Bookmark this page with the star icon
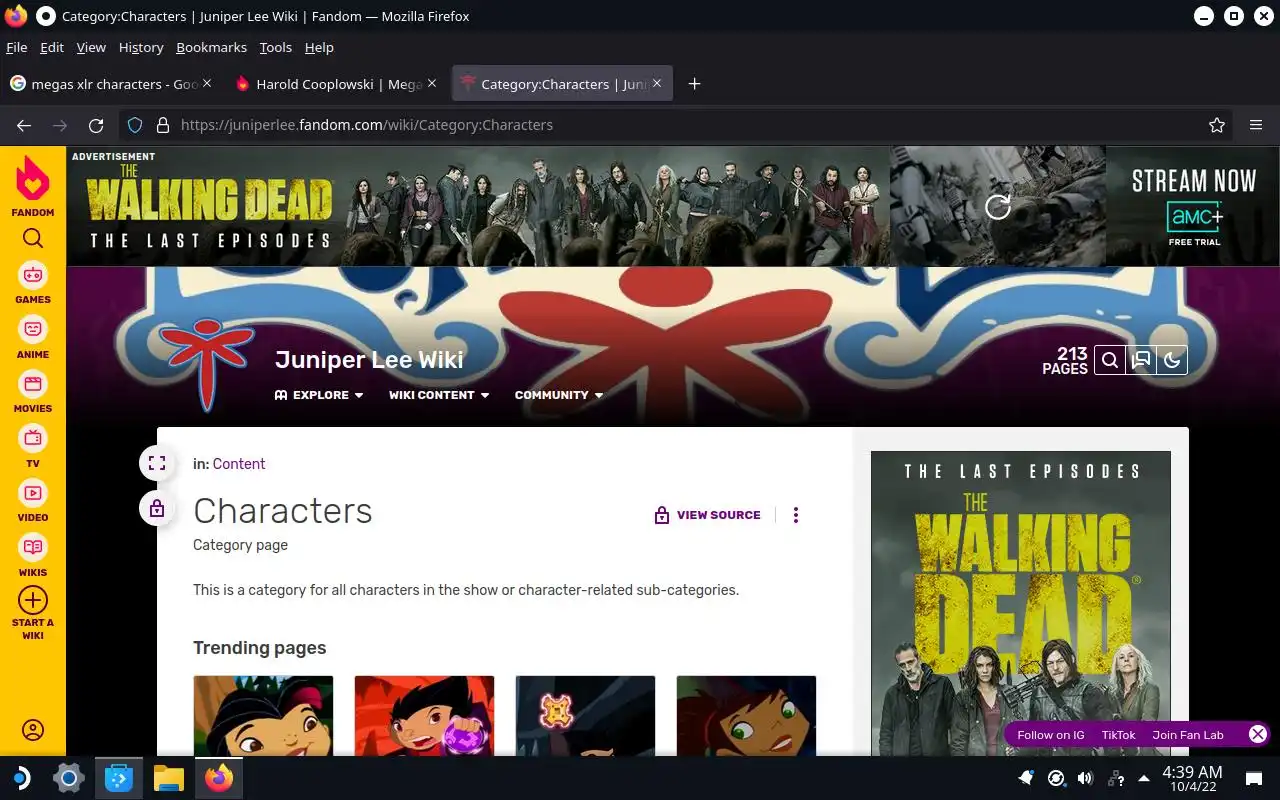Image resolution: width=1280 pixels, height=800 pixels. point(1217,125)
